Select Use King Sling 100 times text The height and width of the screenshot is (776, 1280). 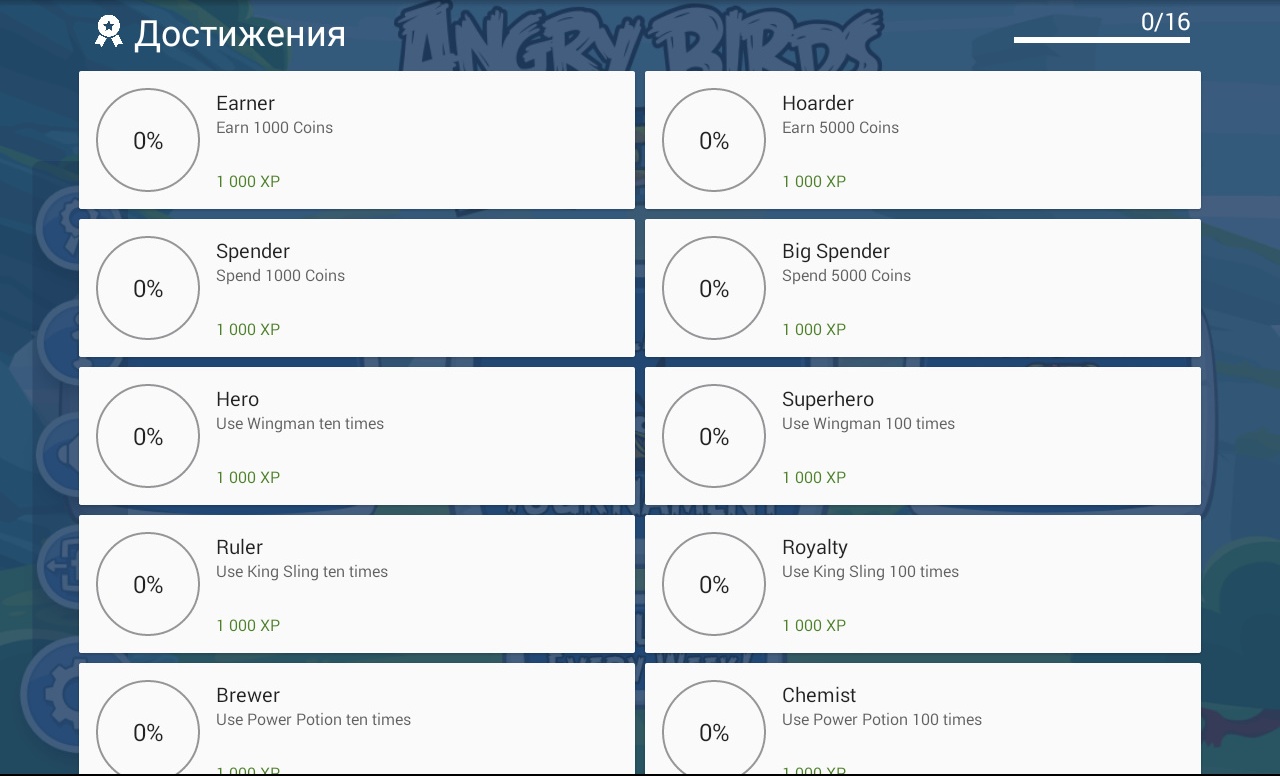[x=870, y=572]
